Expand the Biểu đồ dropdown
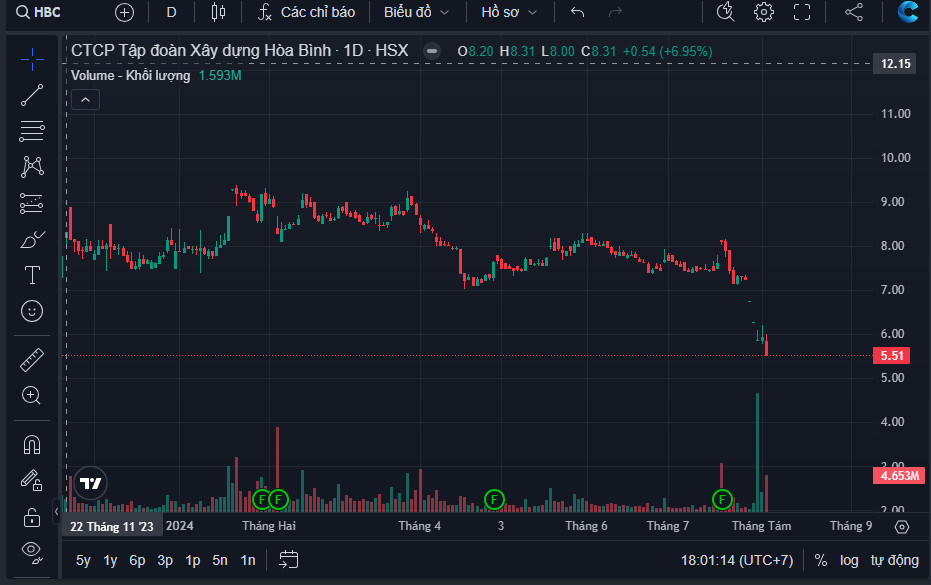The width and height of the screenshot is (931, 585). pos(416,12)
